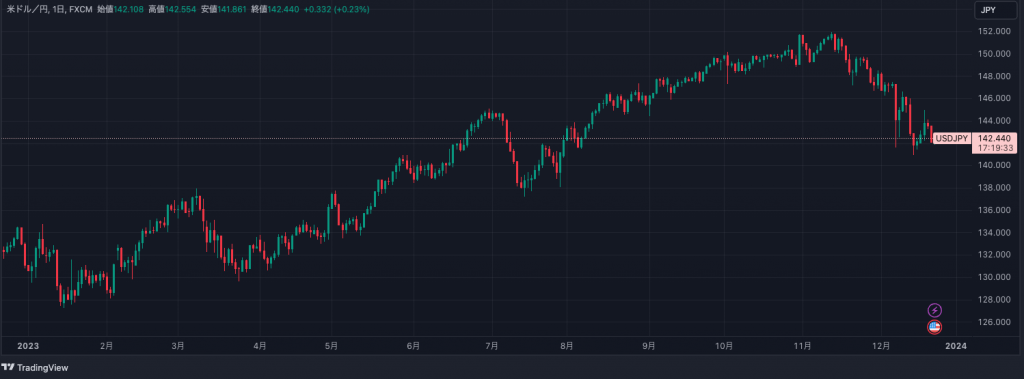Viewport: 1024px width, 379px height.
Task: Click the 7月 label on time axis
Action: coord(492,346)
